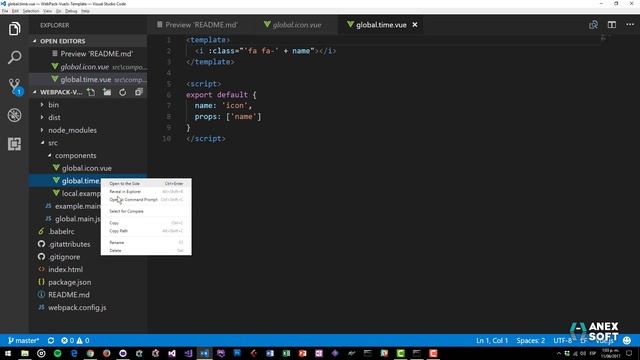The width and height of the screenshot is (640, 360).
Task: Click New File icon in explorer header
Action: pyautogui.click(x=91, y=92)
